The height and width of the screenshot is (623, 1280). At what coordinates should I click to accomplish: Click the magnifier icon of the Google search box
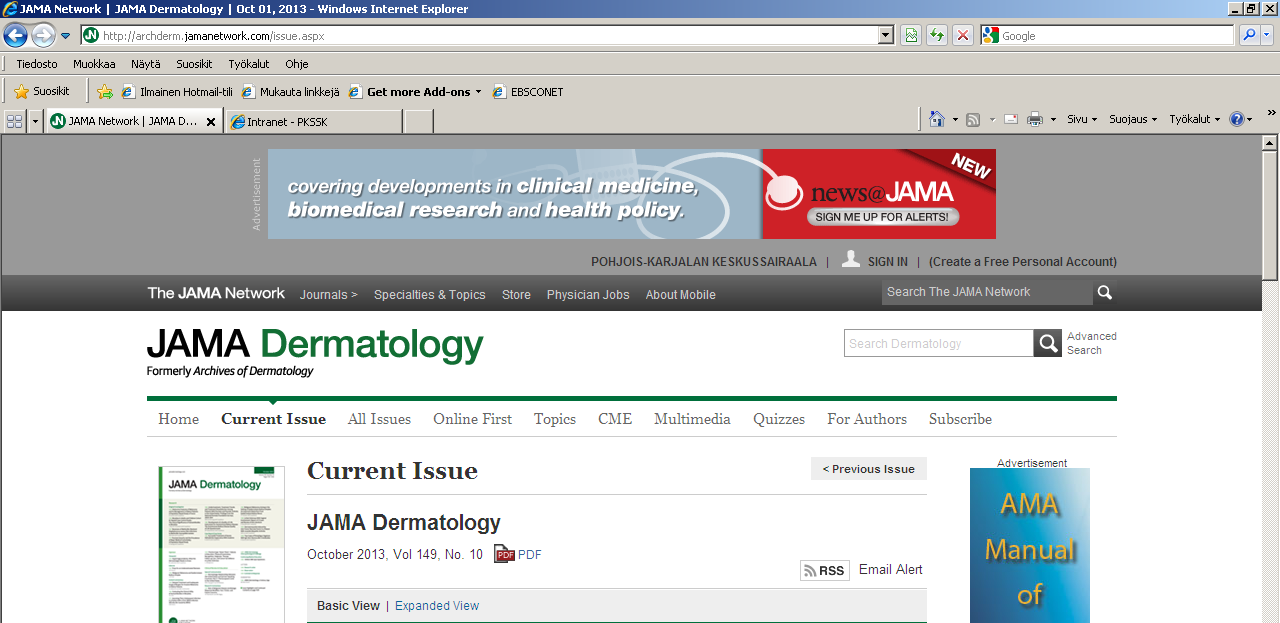pyautogui.click(x=1249, y=36)
